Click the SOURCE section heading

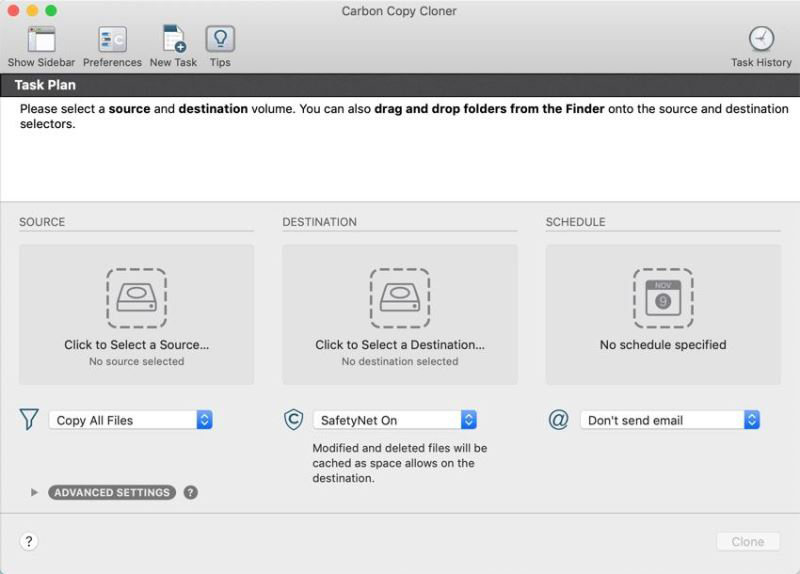tap(42, 222)
